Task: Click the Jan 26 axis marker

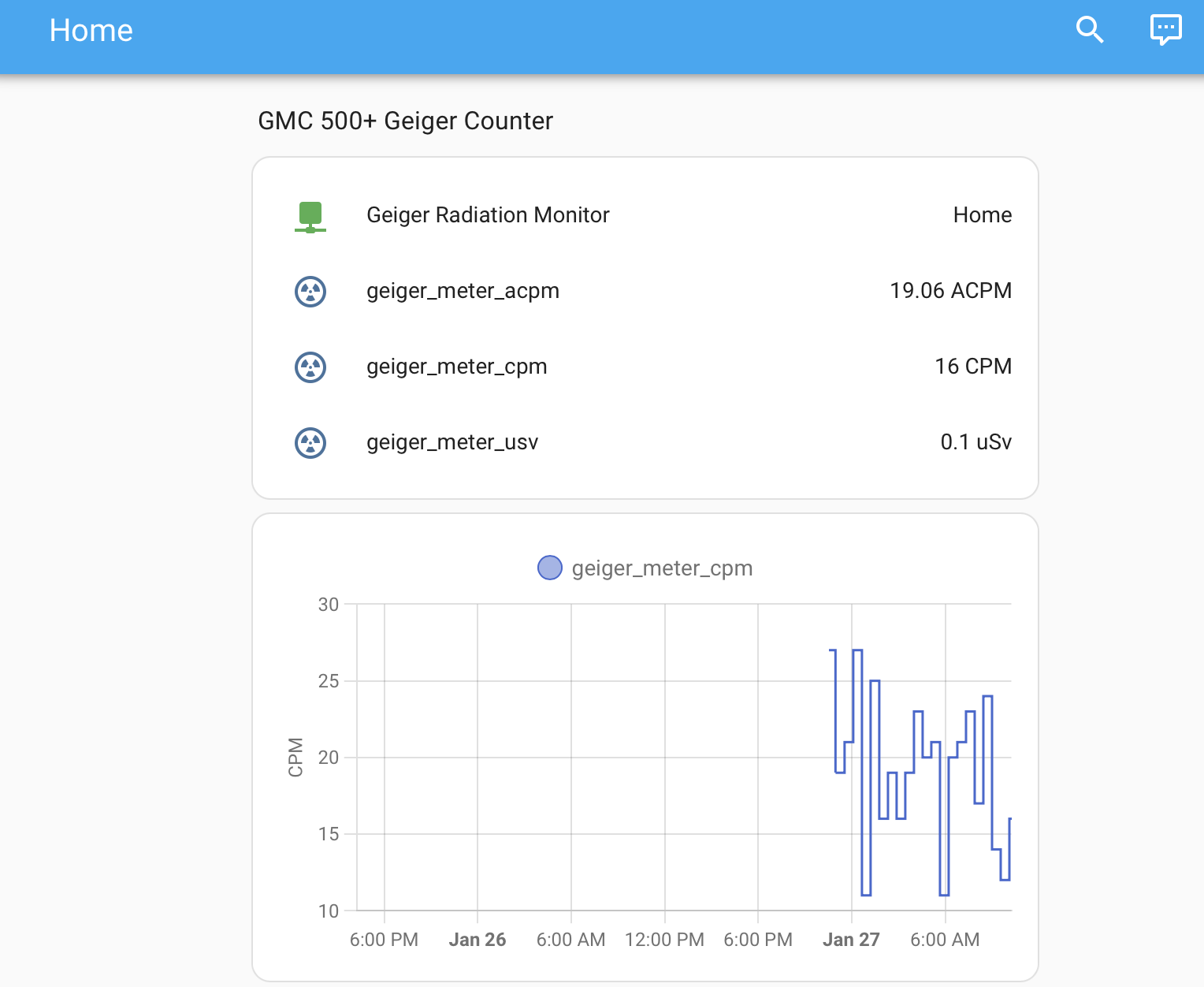Action: [477, 940]
